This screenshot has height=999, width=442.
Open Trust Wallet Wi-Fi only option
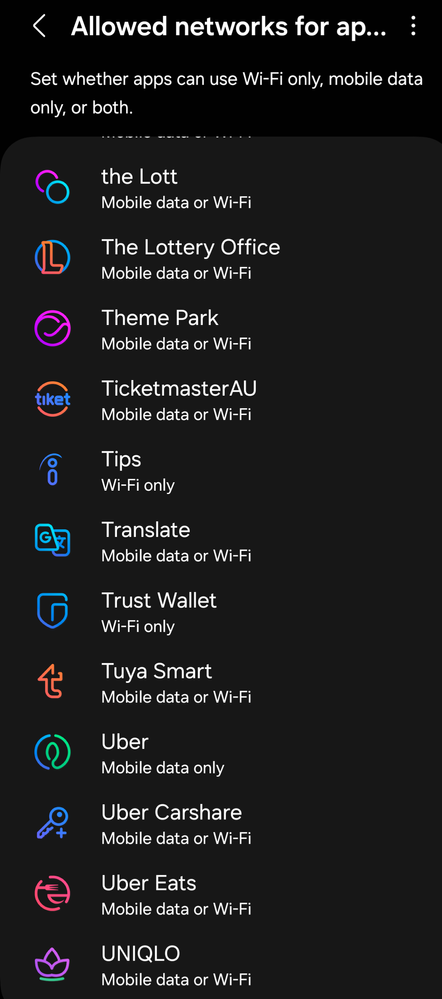[221, 612]
